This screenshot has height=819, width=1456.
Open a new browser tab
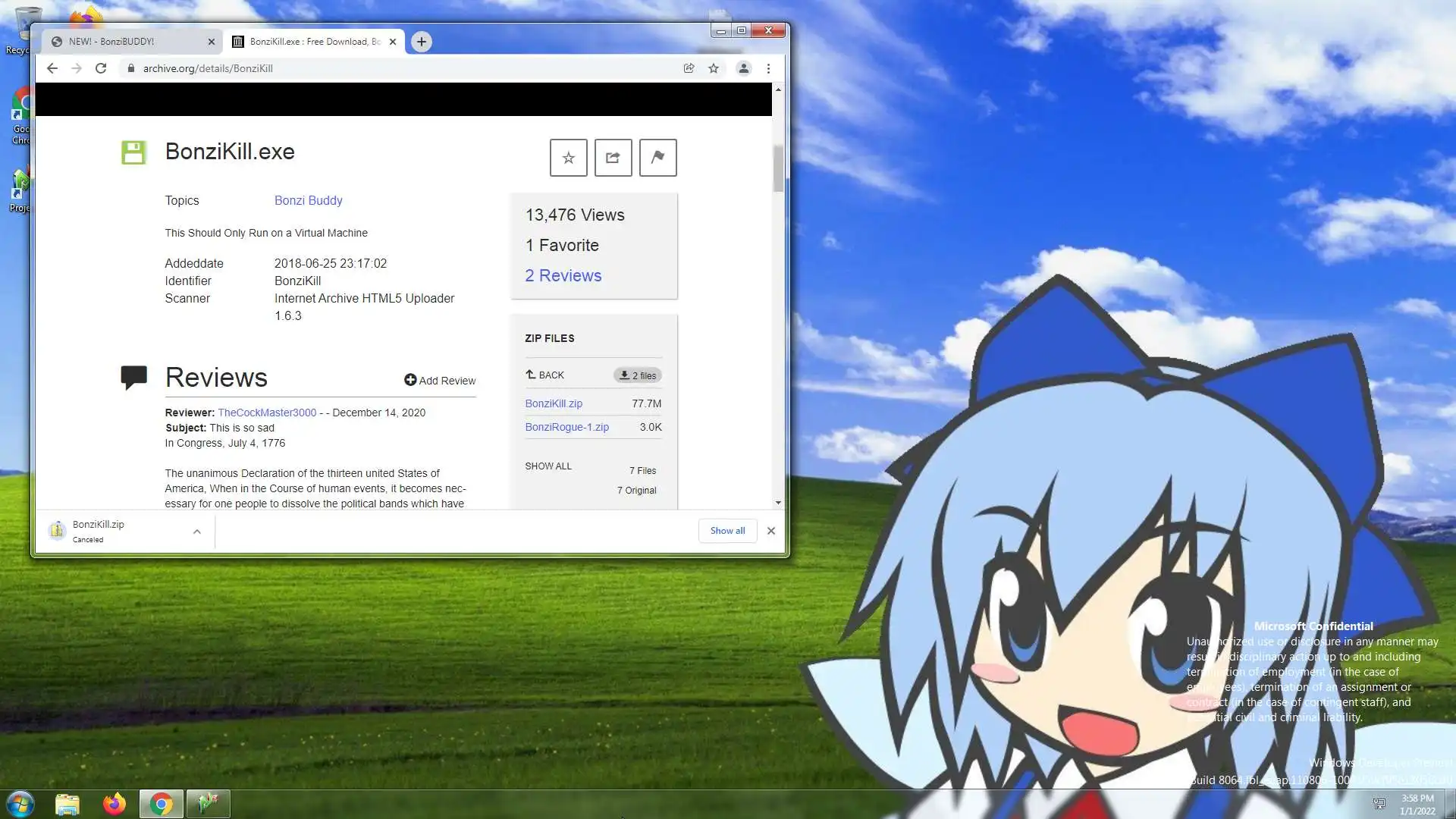coord(422,42)
